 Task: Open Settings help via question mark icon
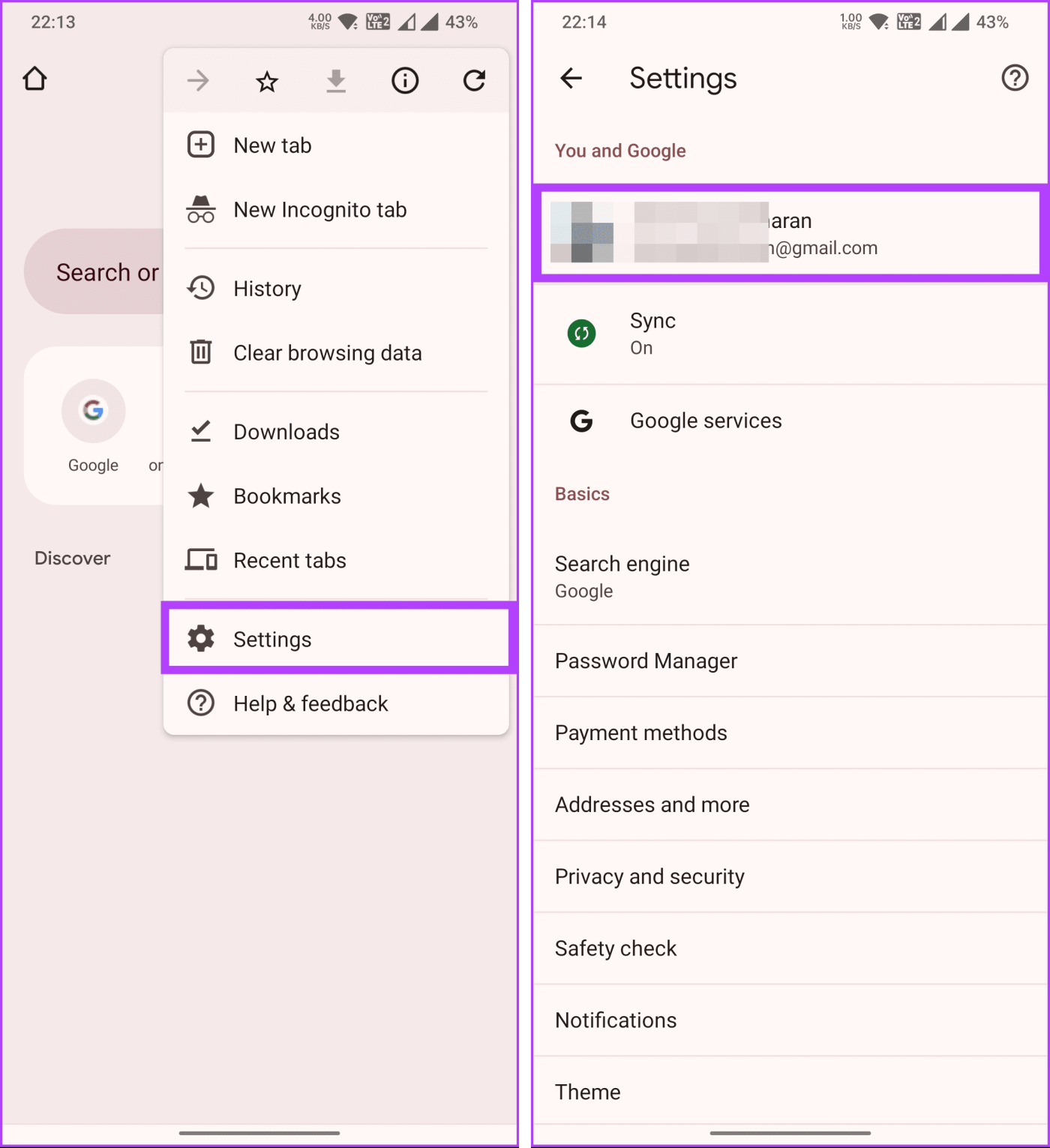[x=1014, y=78]
